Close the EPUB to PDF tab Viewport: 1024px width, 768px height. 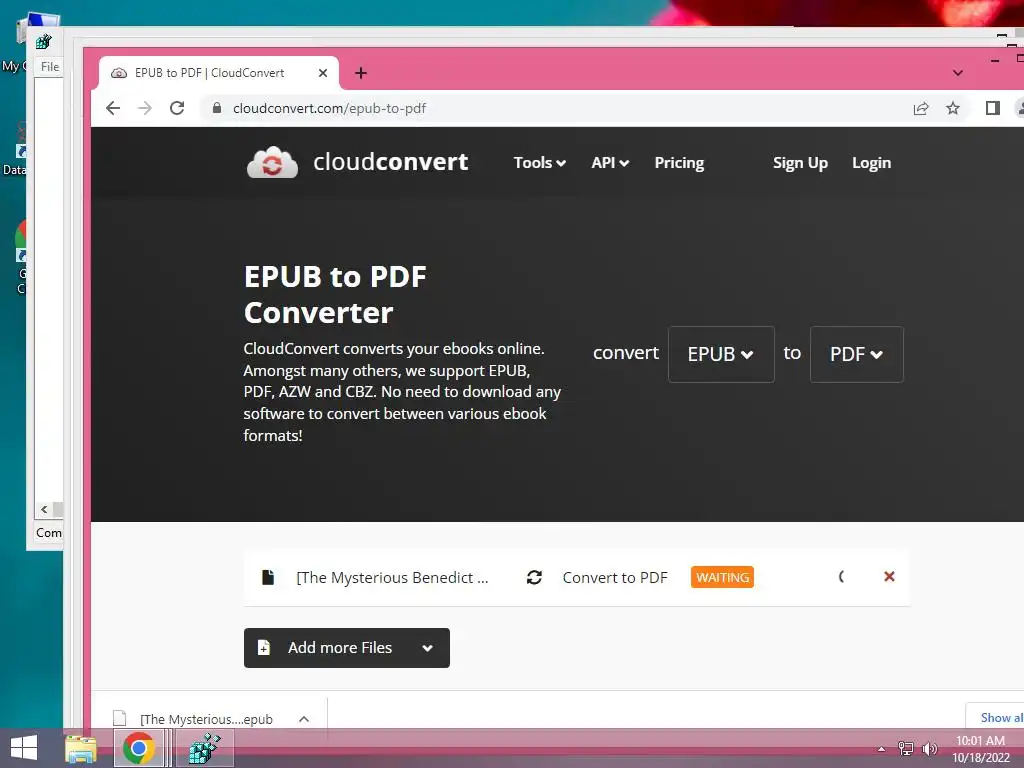coord(323,73)
